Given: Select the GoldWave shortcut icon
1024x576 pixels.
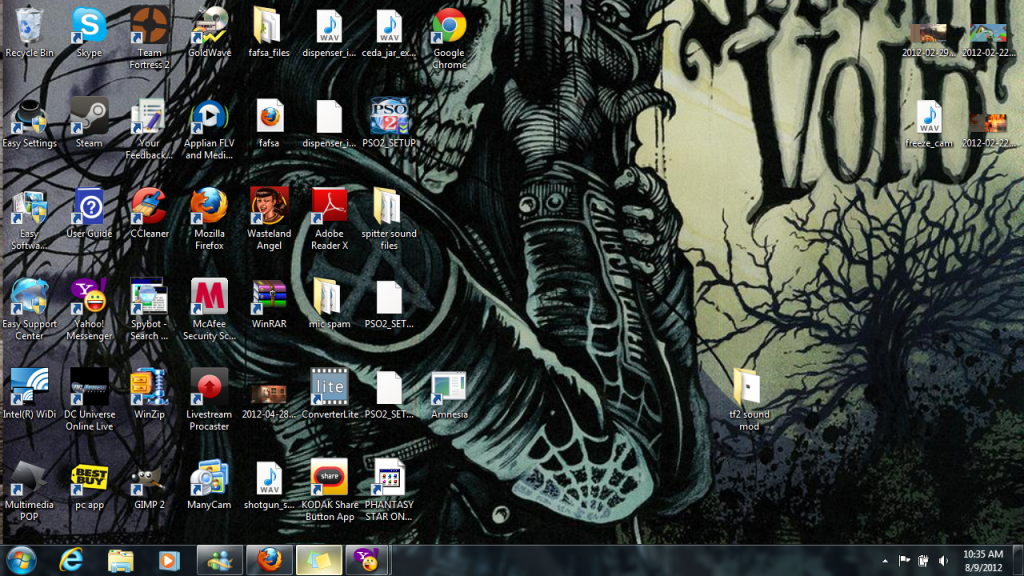Looking at the screenshot, I should (210, 33).
